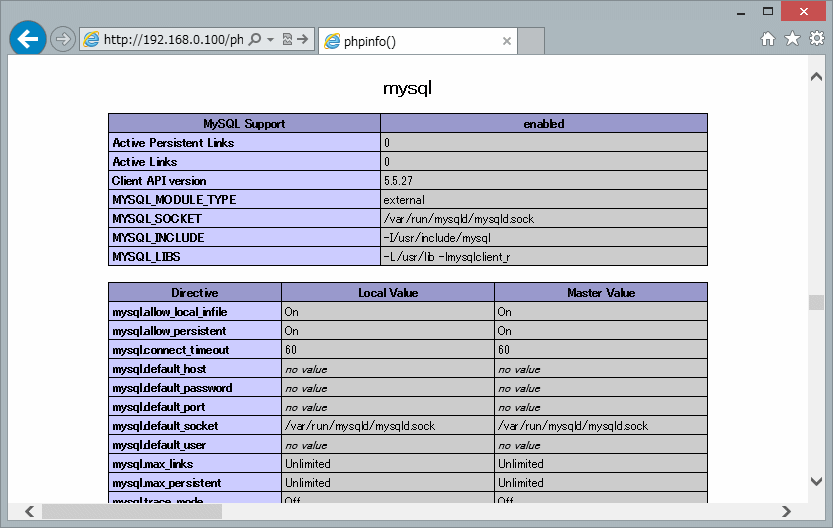The height and width of the screenshot is (528, 833).
Task: Click max_persistent master value Unlimited
Action: pos(521,483)
